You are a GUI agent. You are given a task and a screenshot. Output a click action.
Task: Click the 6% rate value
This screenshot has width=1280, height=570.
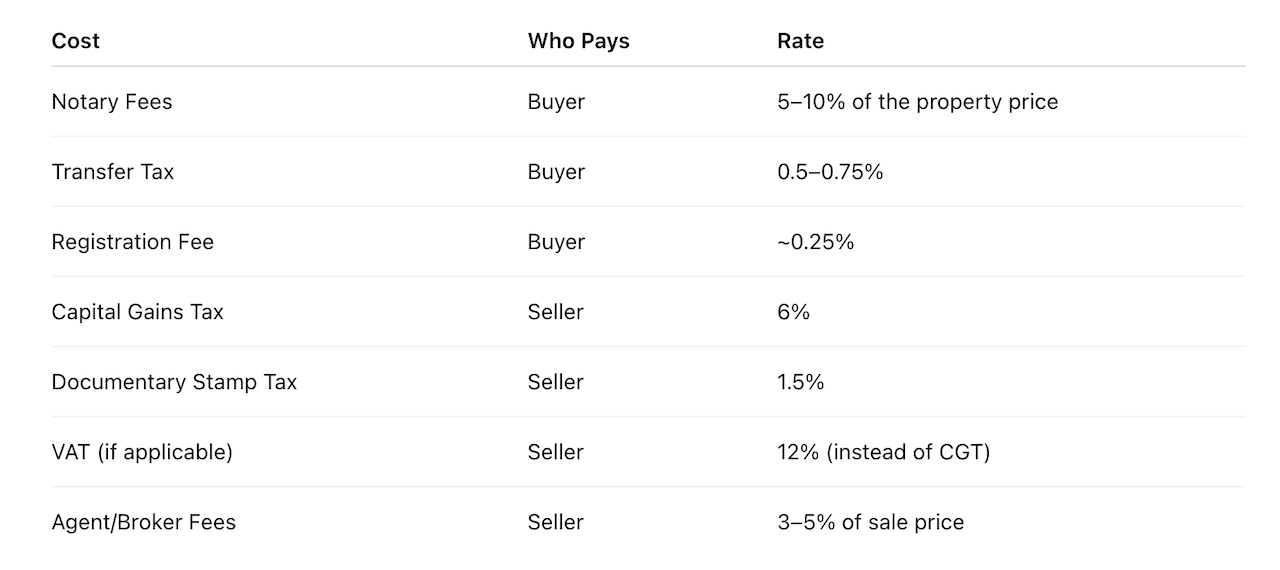pyautogui.click(x=793, y=312)
